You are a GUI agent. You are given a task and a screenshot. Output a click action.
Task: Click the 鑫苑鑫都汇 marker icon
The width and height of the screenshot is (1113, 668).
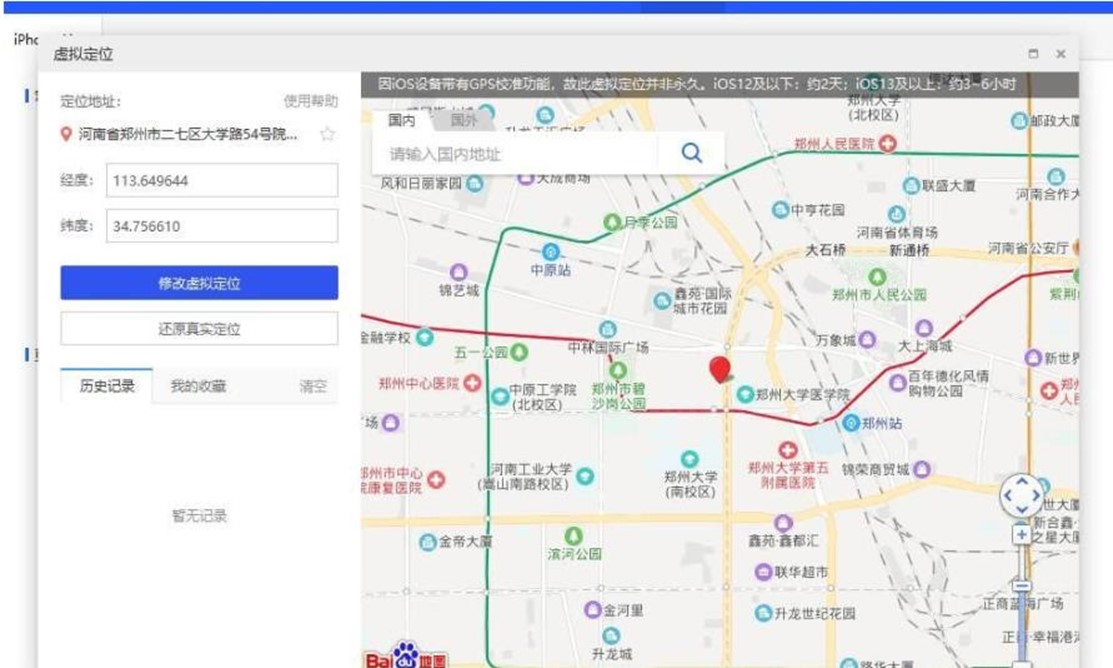pos(782,523)
